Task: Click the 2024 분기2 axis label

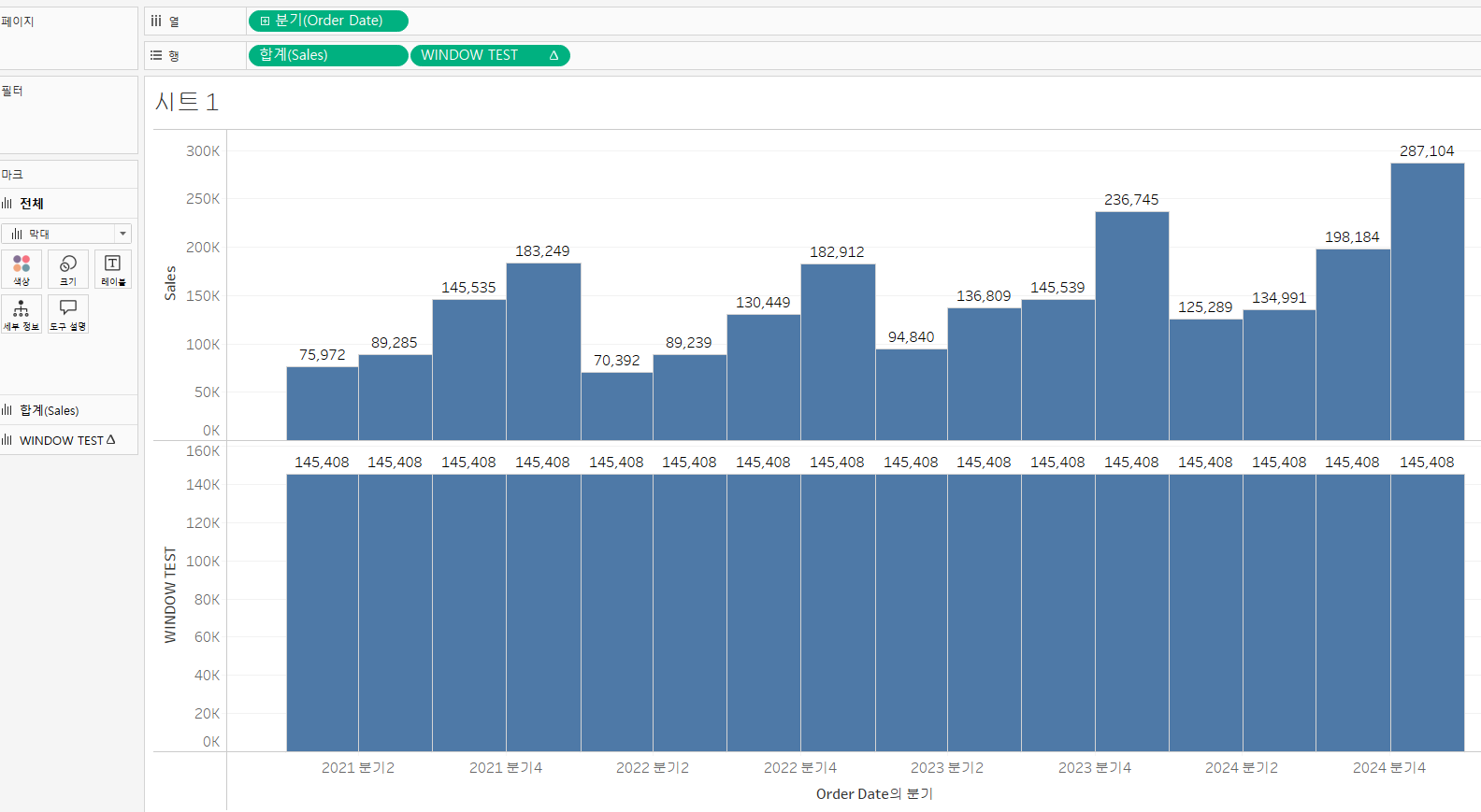Action: click(1242, 768)
